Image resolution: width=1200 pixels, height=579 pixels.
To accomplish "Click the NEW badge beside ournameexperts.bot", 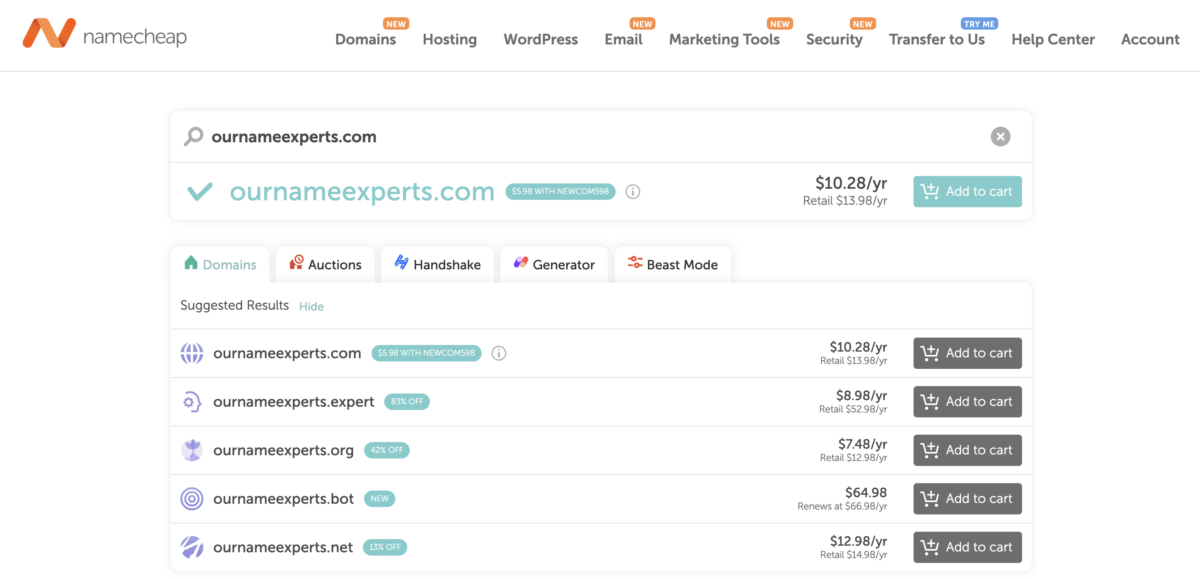I will [379, 498].
